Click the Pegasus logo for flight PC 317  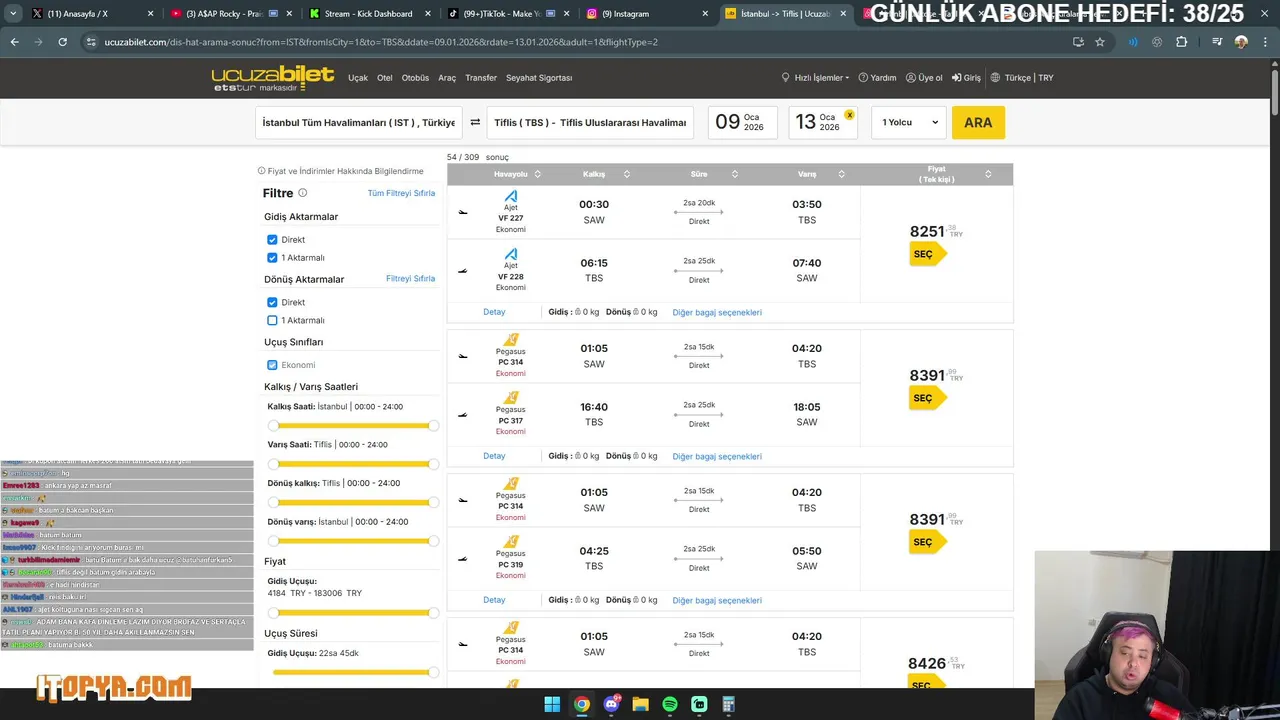click(x=511, y=398)
